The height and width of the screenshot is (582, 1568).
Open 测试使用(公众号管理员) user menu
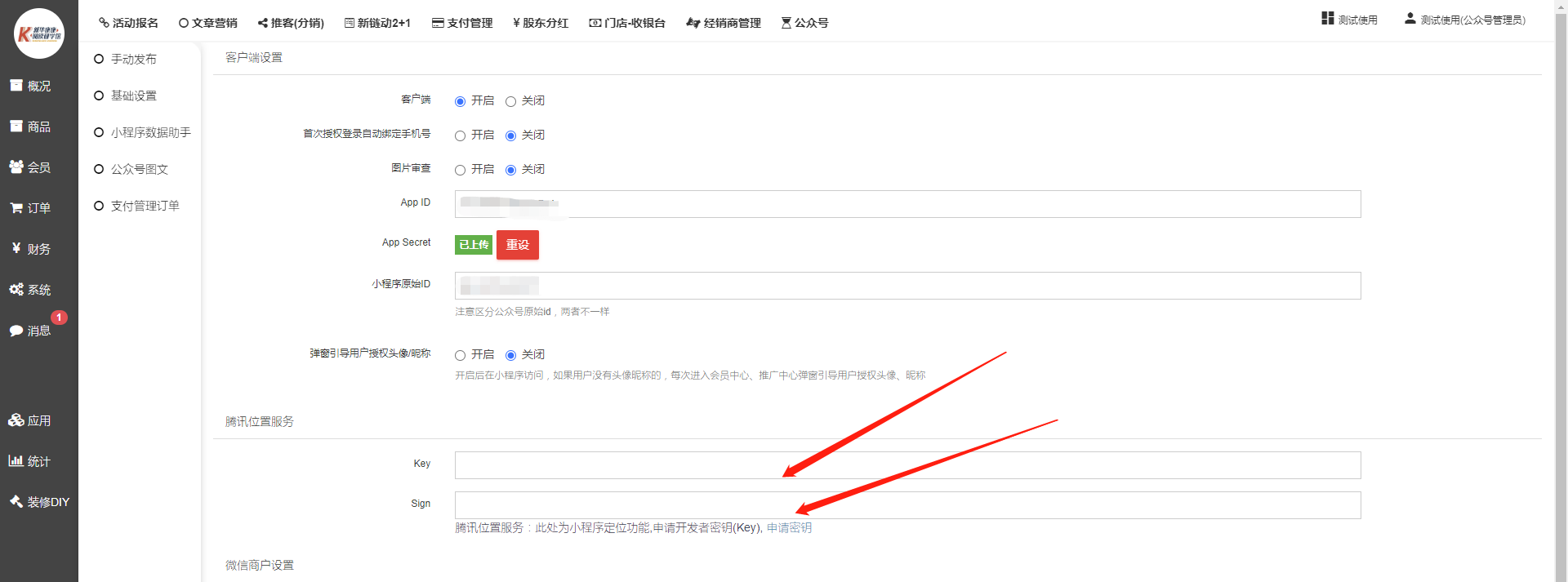point(1465,20)
